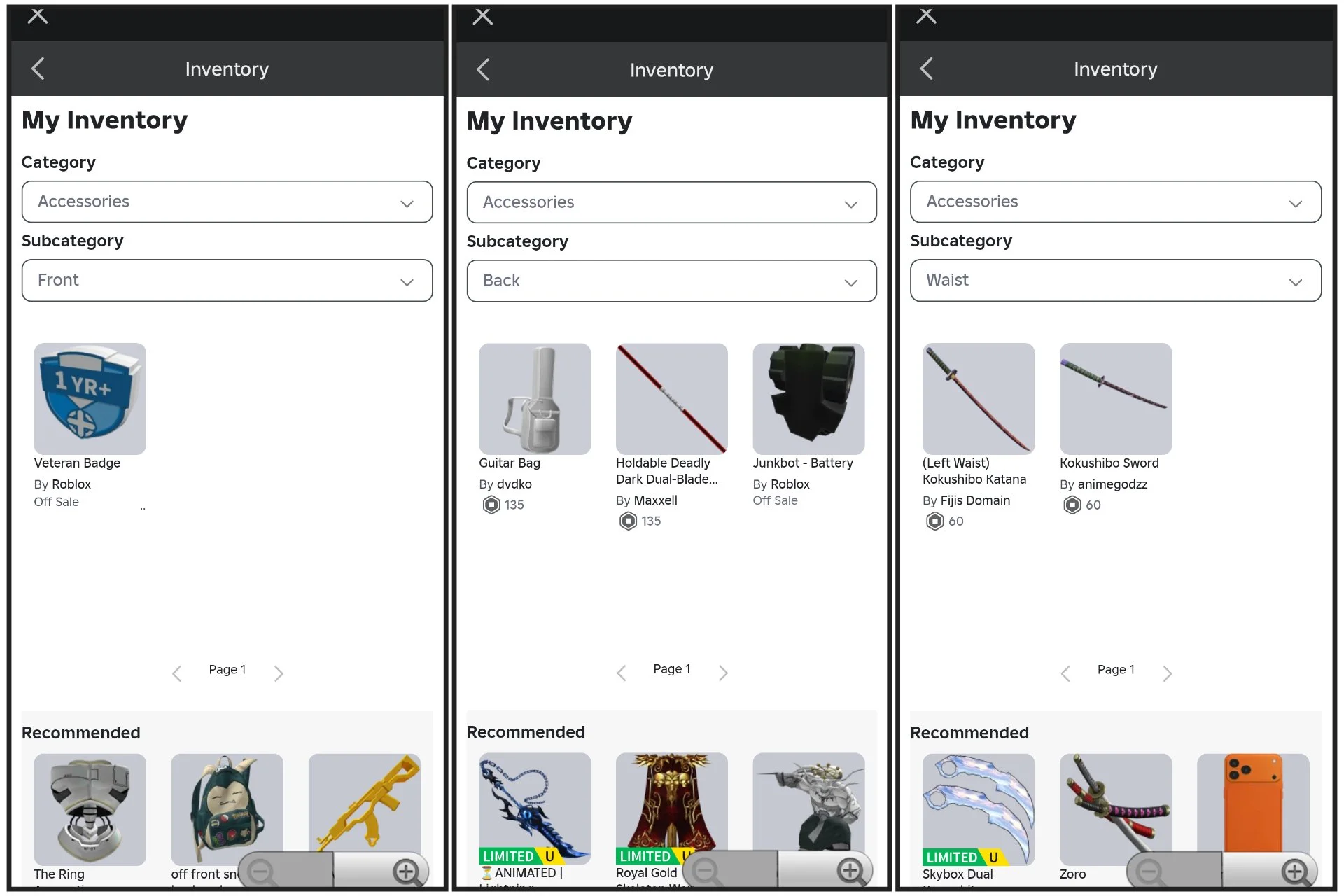Image resolution: width=1344 pixels, height=896 pixels.
Task: Click back arrow in middle Inventory panel
Action: 483,69
